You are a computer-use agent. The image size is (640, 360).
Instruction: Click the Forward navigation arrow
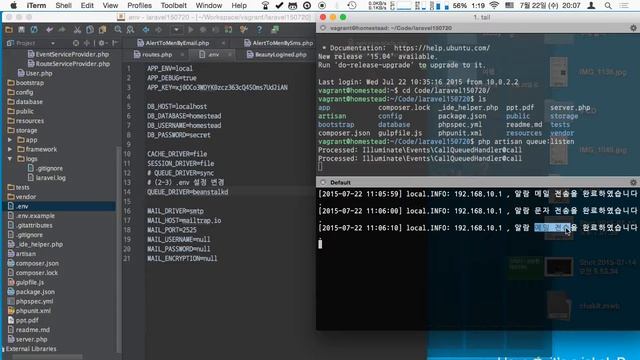point(158,29)
